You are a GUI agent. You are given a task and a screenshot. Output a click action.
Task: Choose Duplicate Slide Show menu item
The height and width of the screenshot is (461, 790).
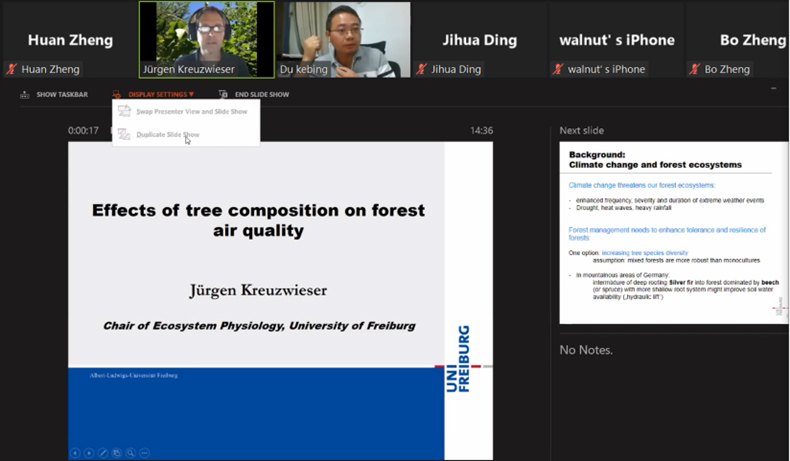coord(167,135)
